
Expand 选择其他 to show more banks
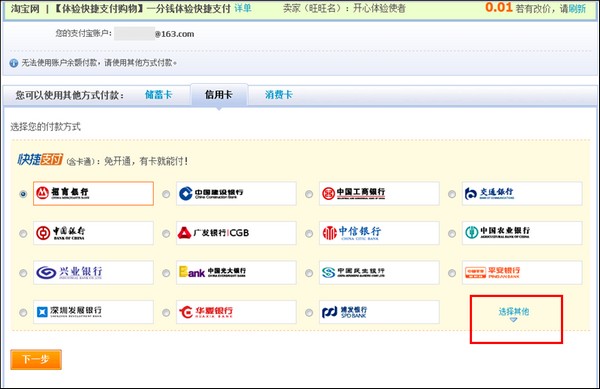(x=514, y=314)
